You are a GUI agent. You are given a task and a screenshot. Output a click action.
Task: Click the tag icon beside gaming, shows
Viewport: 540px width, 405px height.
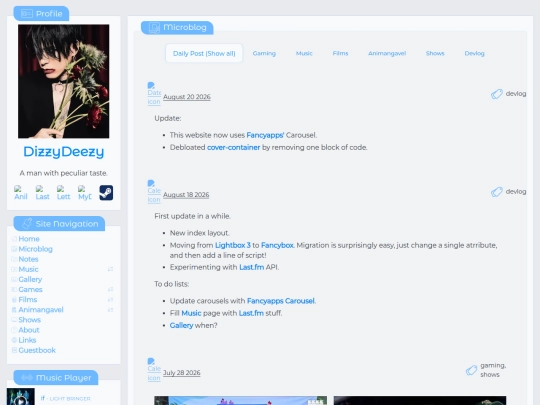471,370
